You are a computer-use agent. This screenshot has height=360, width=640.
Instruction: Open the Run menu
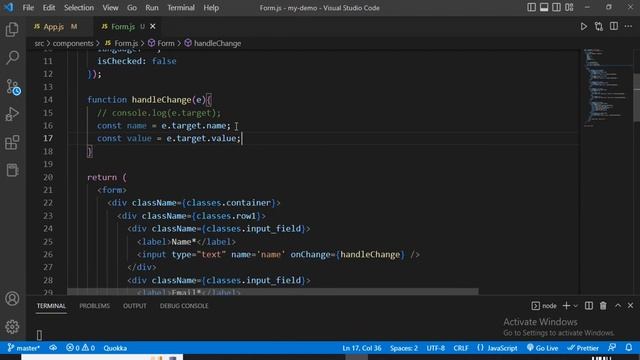pos(152,8)
